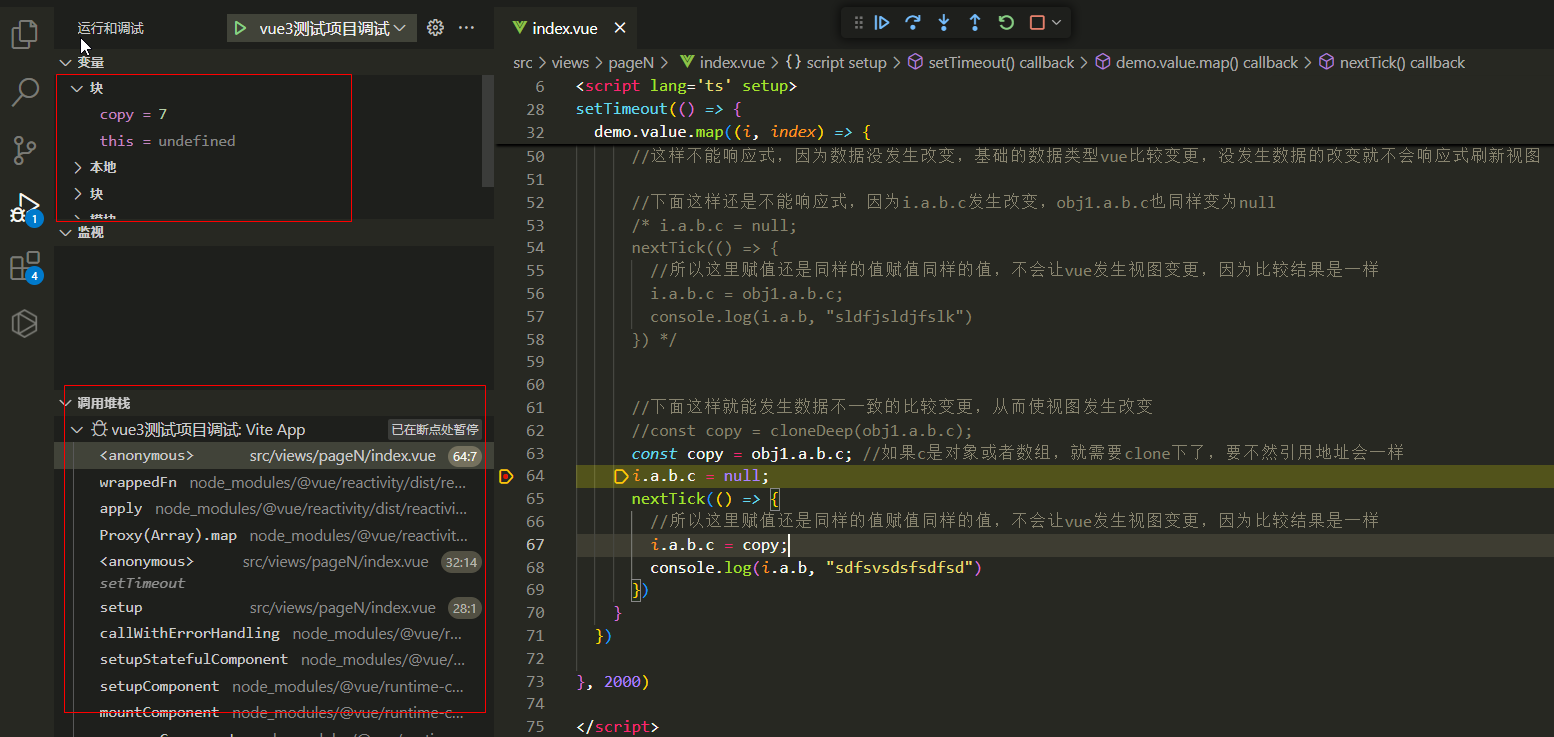
Task: Select the anonymous frame at 64:7
Action: (x=274, y=456)
